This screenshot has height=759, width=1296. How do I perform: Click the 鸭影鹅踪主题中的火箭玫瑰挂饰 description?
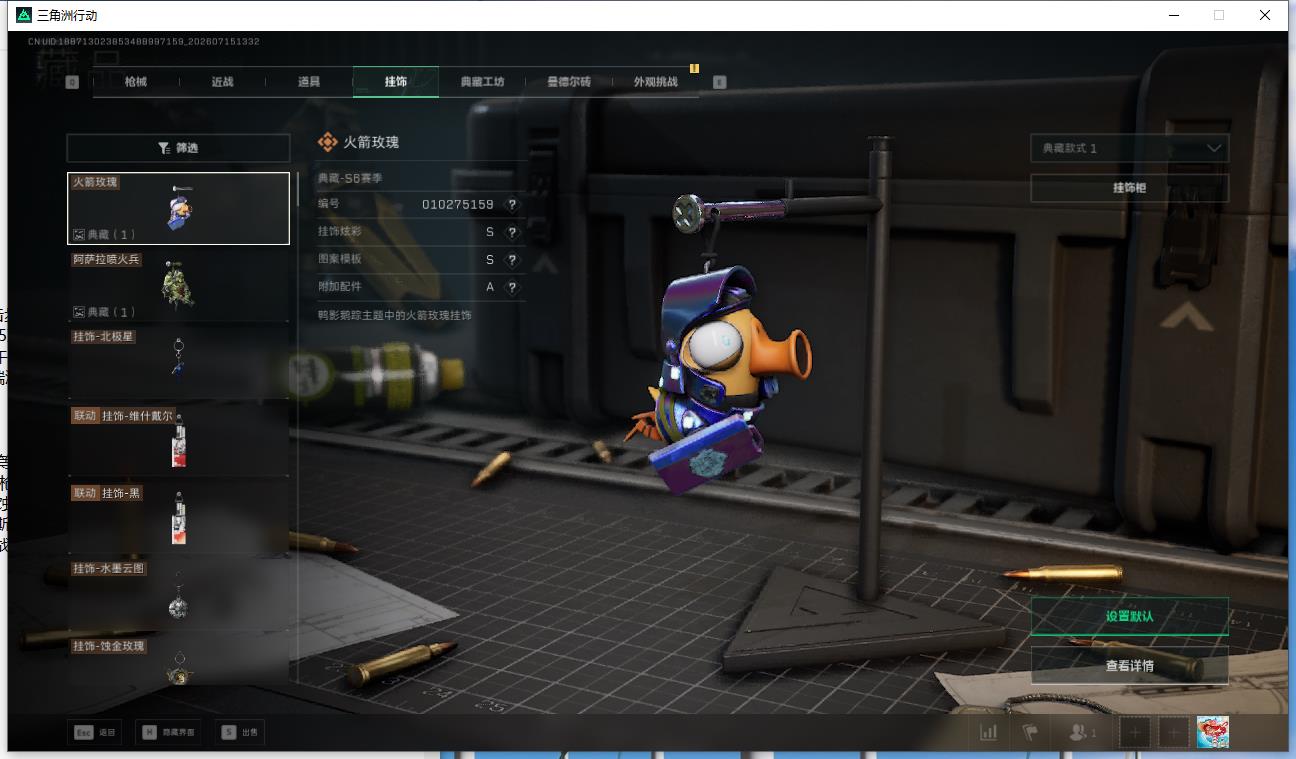(394, 315)
